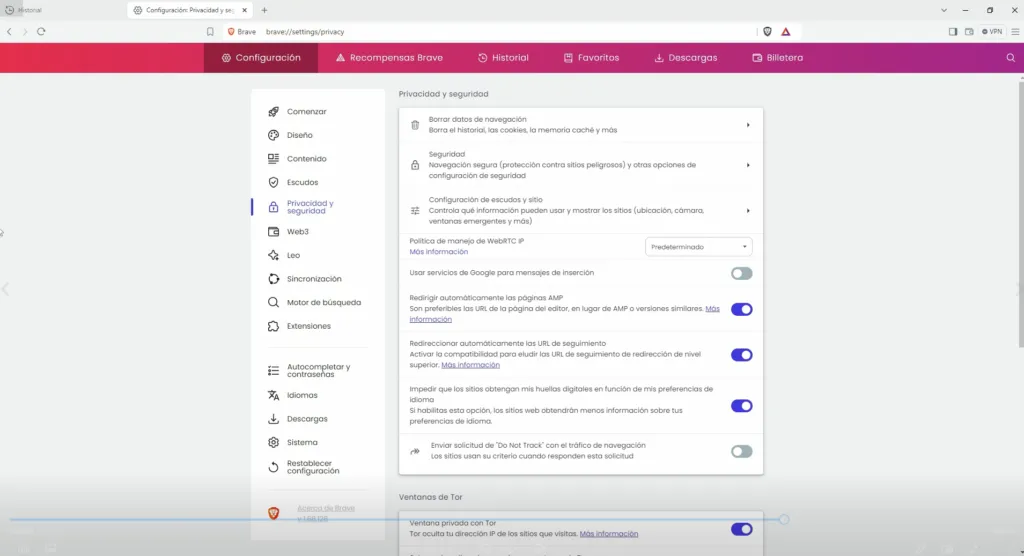Open the Recompensas Brave tab

tap(389, 57)
